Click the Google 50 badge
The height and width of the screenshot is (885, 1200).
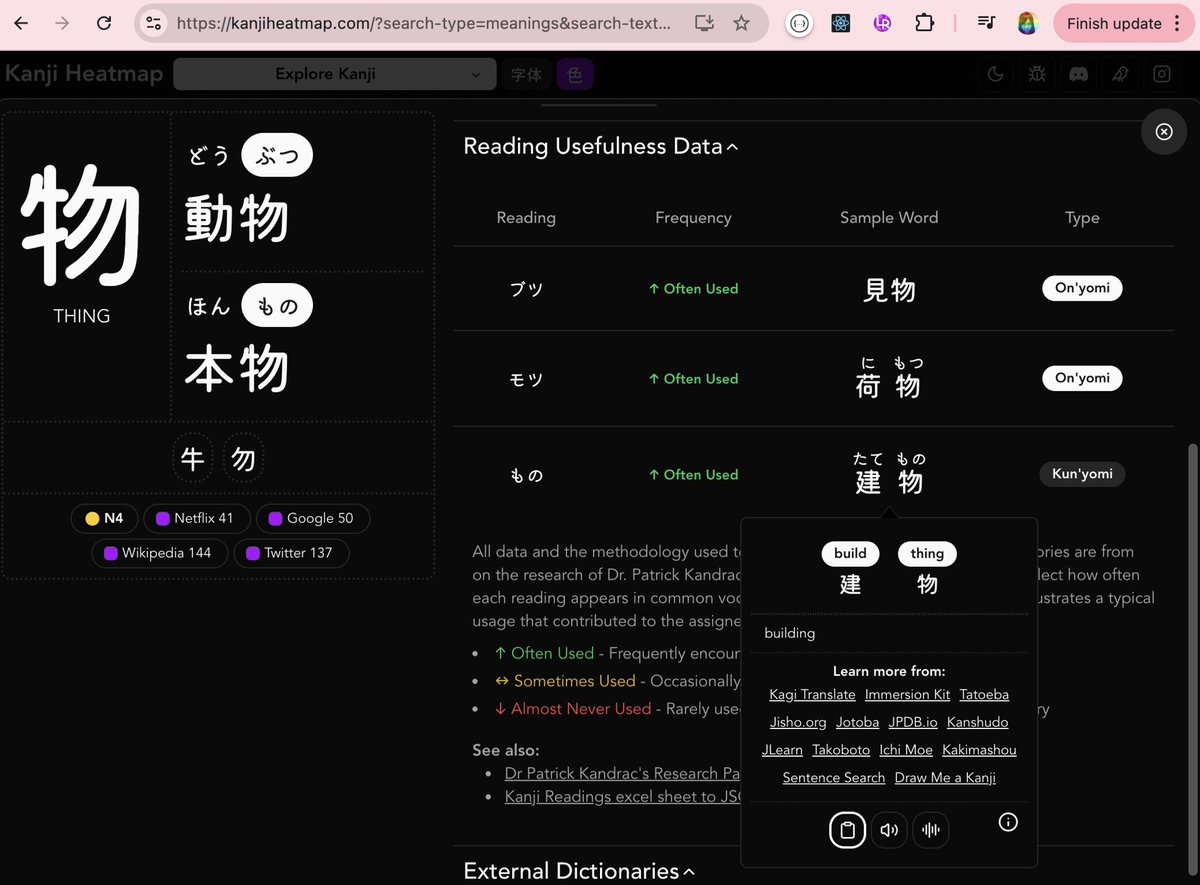pyautogui.click(x=311, y=518)
